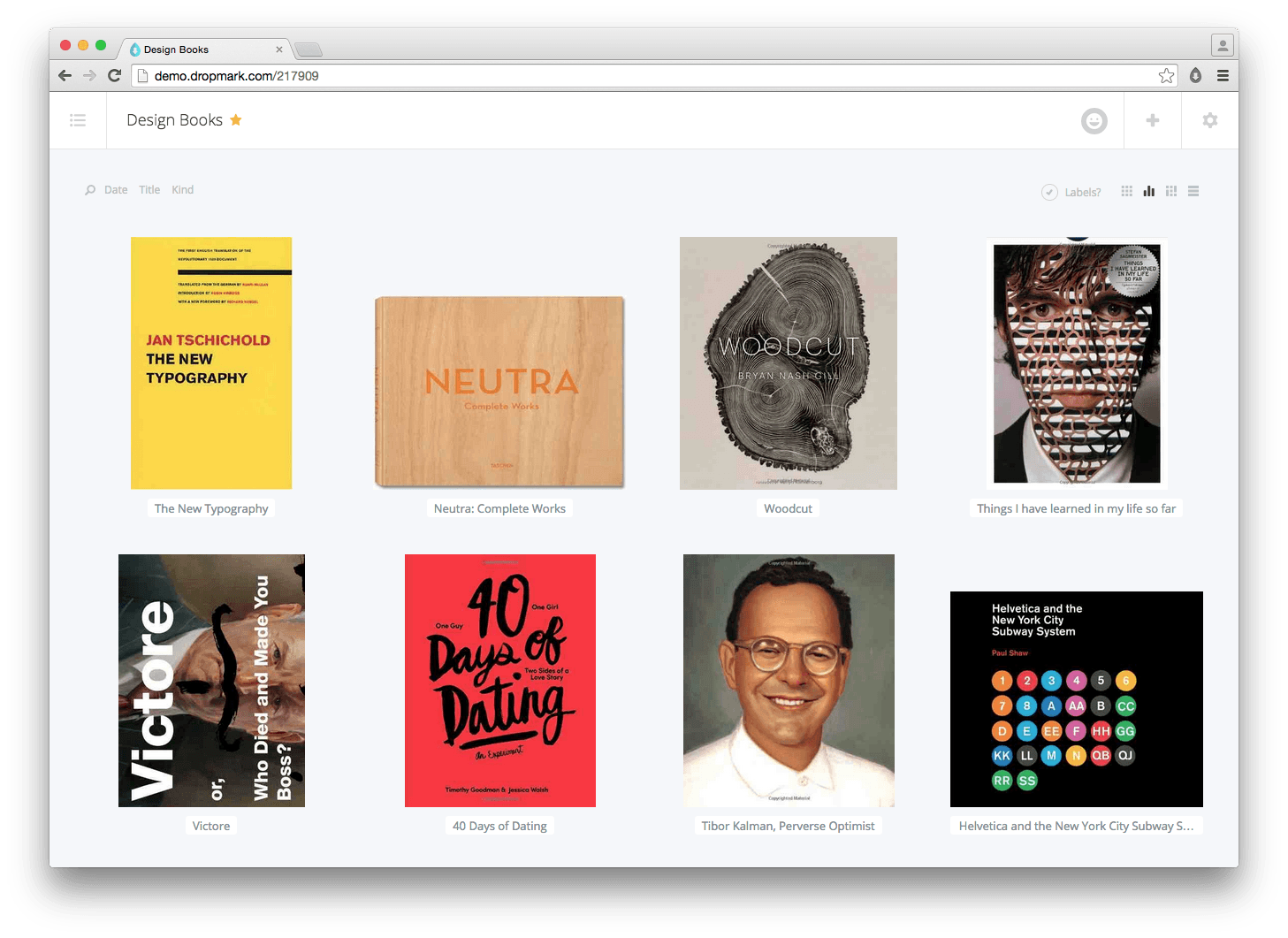The width and height of the screenshot is (1288, 938).
Task: Open the Neutra: Complete Works link
Action: tap(499, 508)
